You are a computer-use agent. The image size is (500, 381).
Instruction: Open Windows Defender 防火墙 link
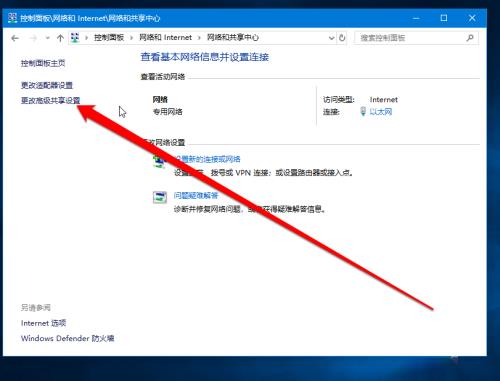tap(67, 338)
